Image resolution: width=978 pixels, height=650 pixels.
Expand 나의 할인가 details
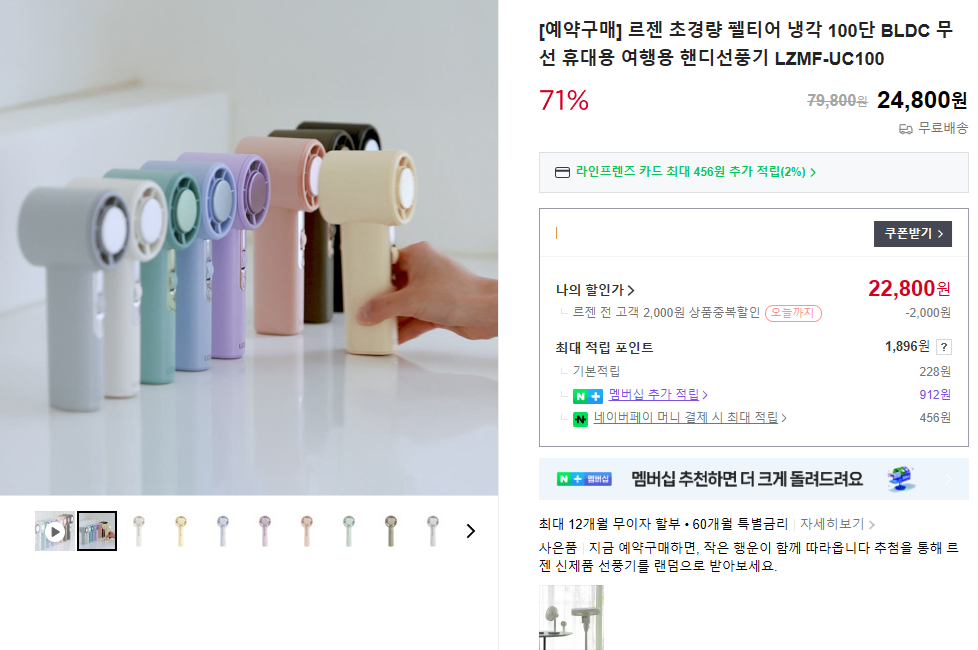[x=595, y=290]
